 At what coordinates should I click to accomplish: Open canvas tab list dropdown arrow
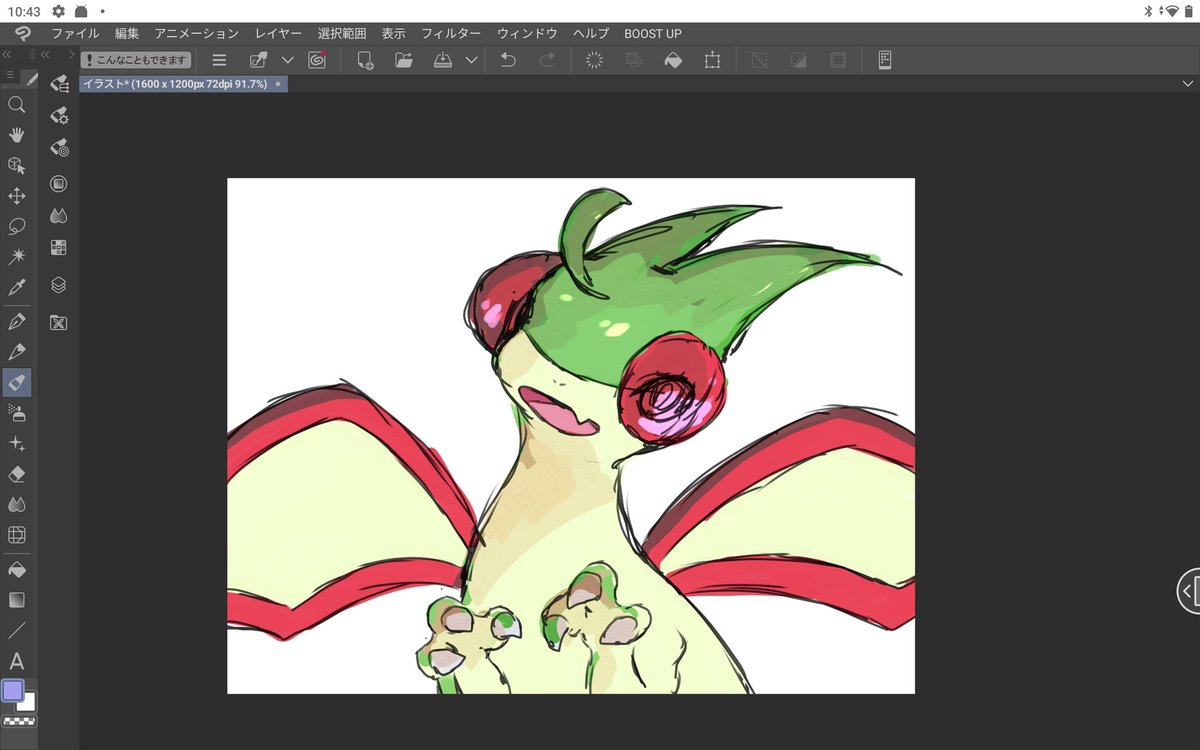pyautogui.click(x=1188, y=85)
